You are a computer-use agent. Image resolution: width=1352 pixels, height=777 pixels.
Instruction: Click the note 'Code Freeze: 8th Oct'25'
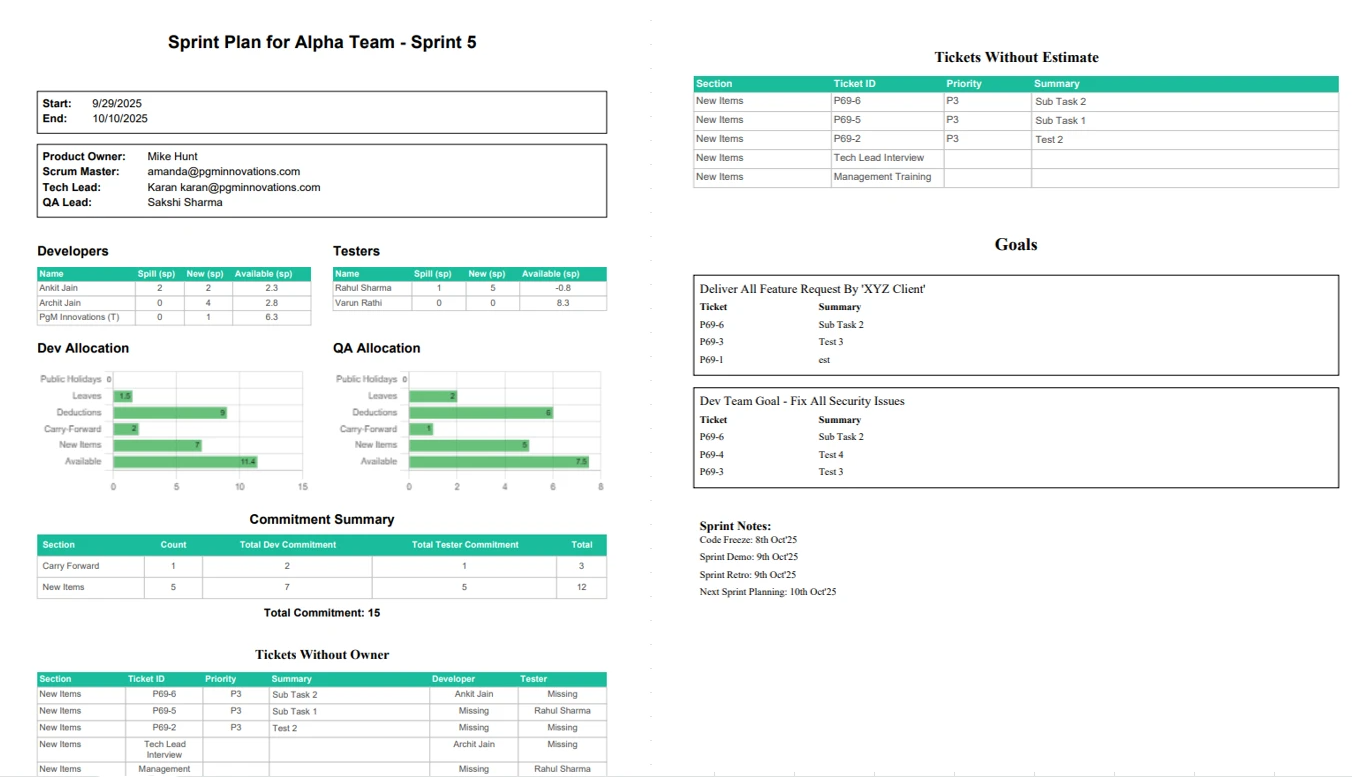[748, 540]
